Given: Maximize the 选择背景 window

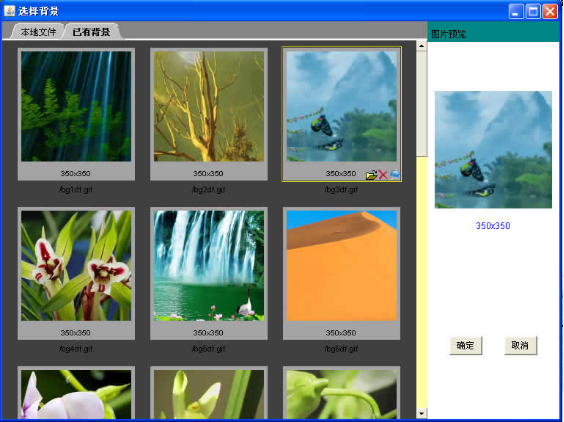Looking at the screenshot, I should (x=533, y=11).
